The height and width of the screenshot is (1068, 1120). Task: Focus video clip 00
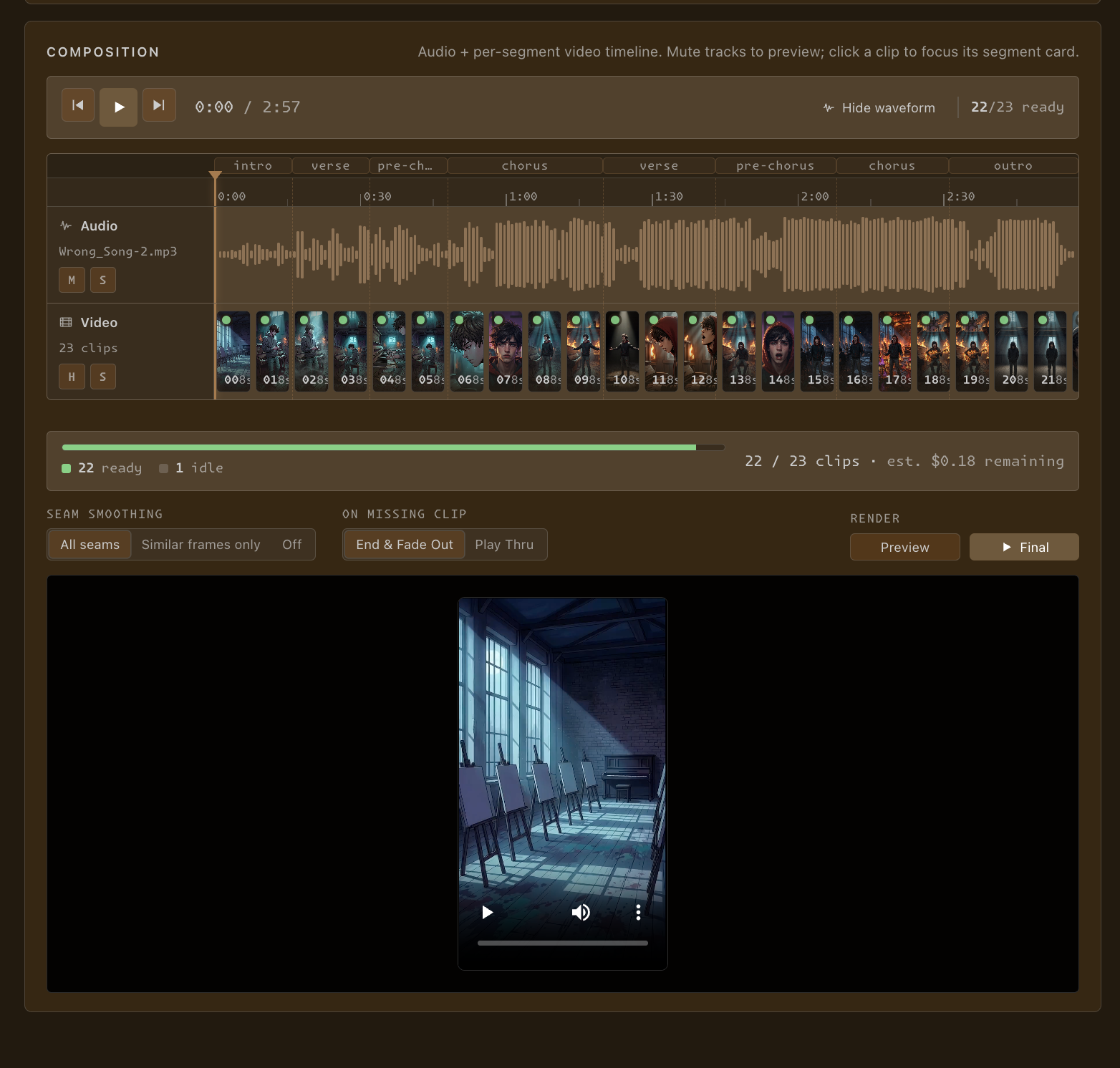(233, 351)
